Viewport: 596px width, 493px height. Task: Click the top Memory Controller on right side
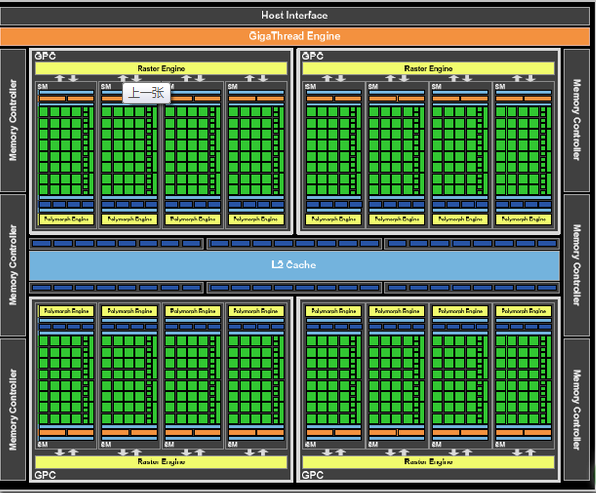(577, 120)
